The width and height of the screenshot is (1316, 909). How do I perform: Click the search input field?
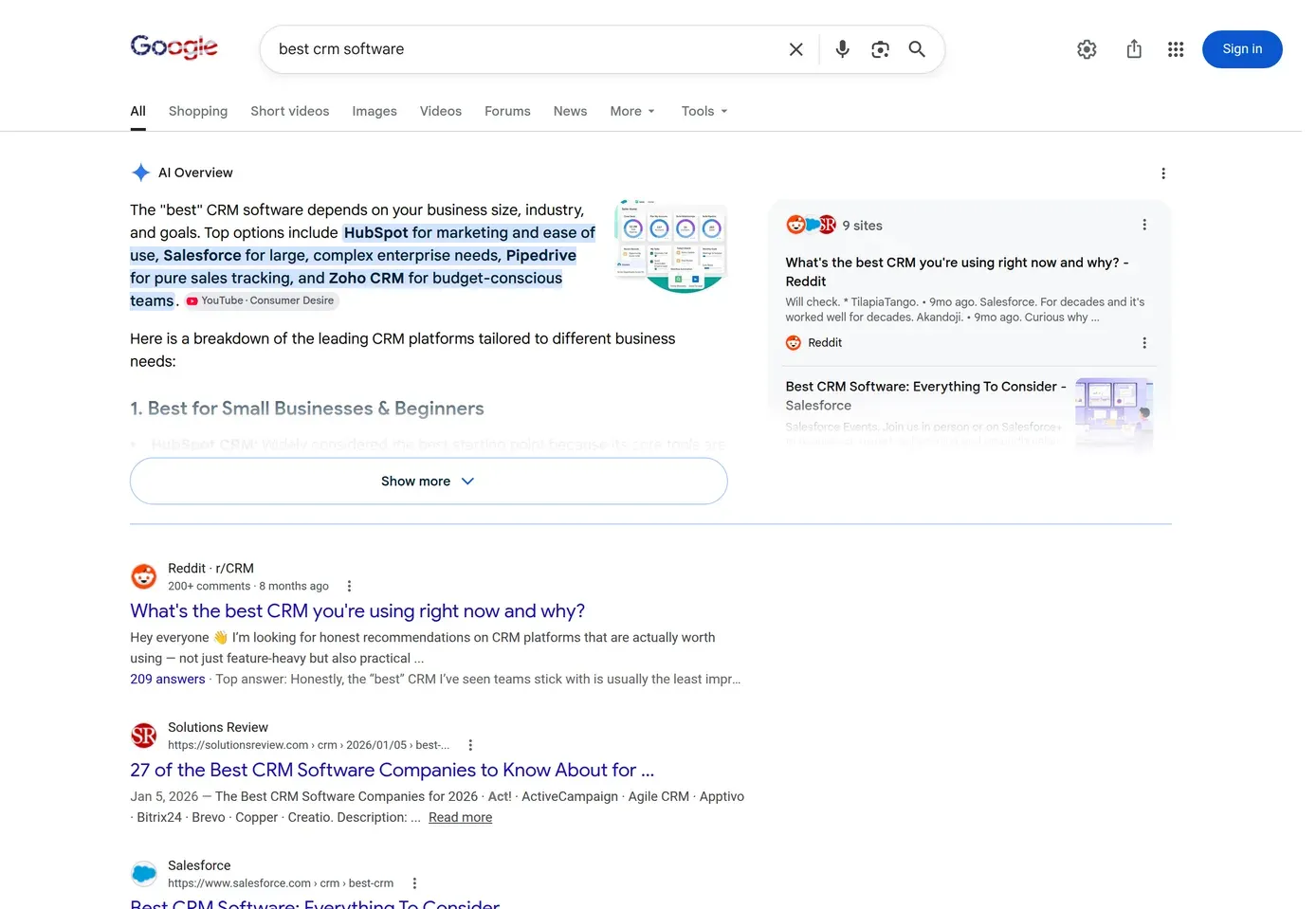click(526, 49)
